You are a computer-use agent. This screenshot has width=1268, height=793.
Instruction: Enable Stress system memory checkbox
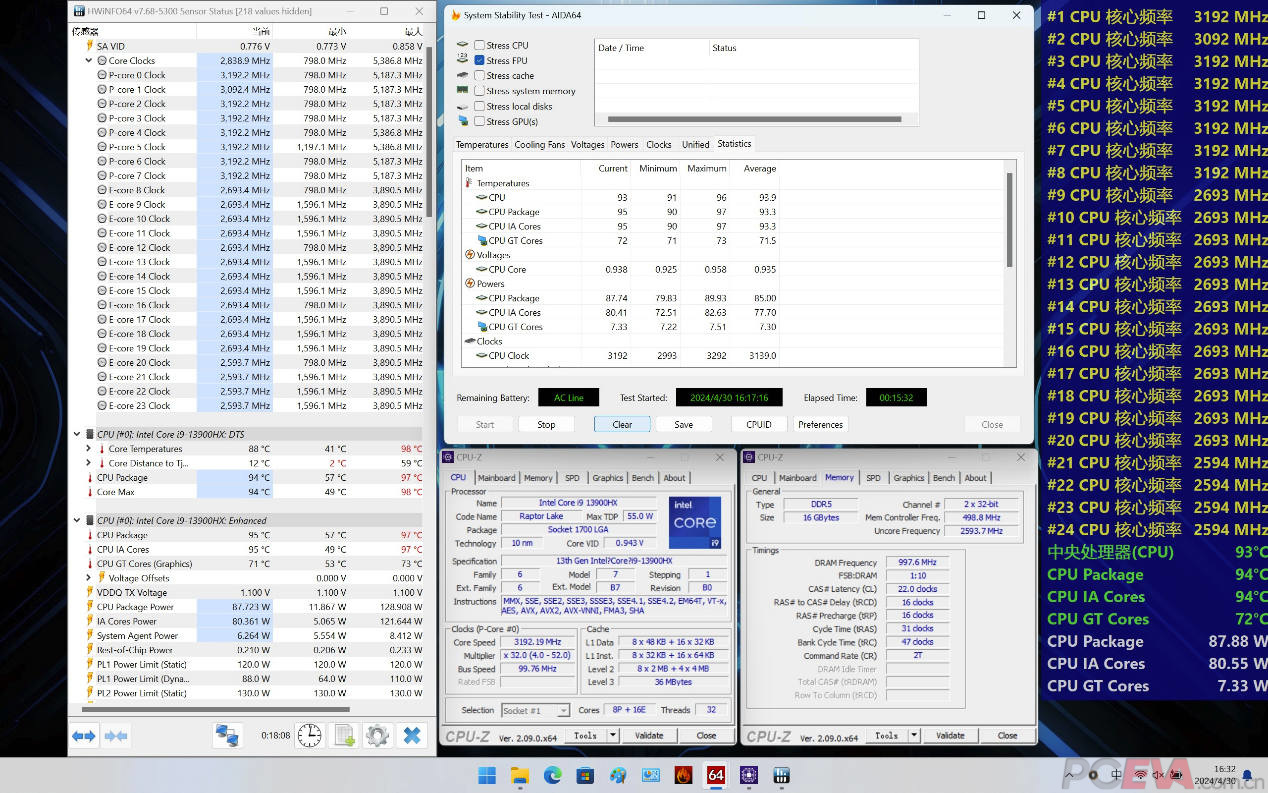[x=479, y=91]
